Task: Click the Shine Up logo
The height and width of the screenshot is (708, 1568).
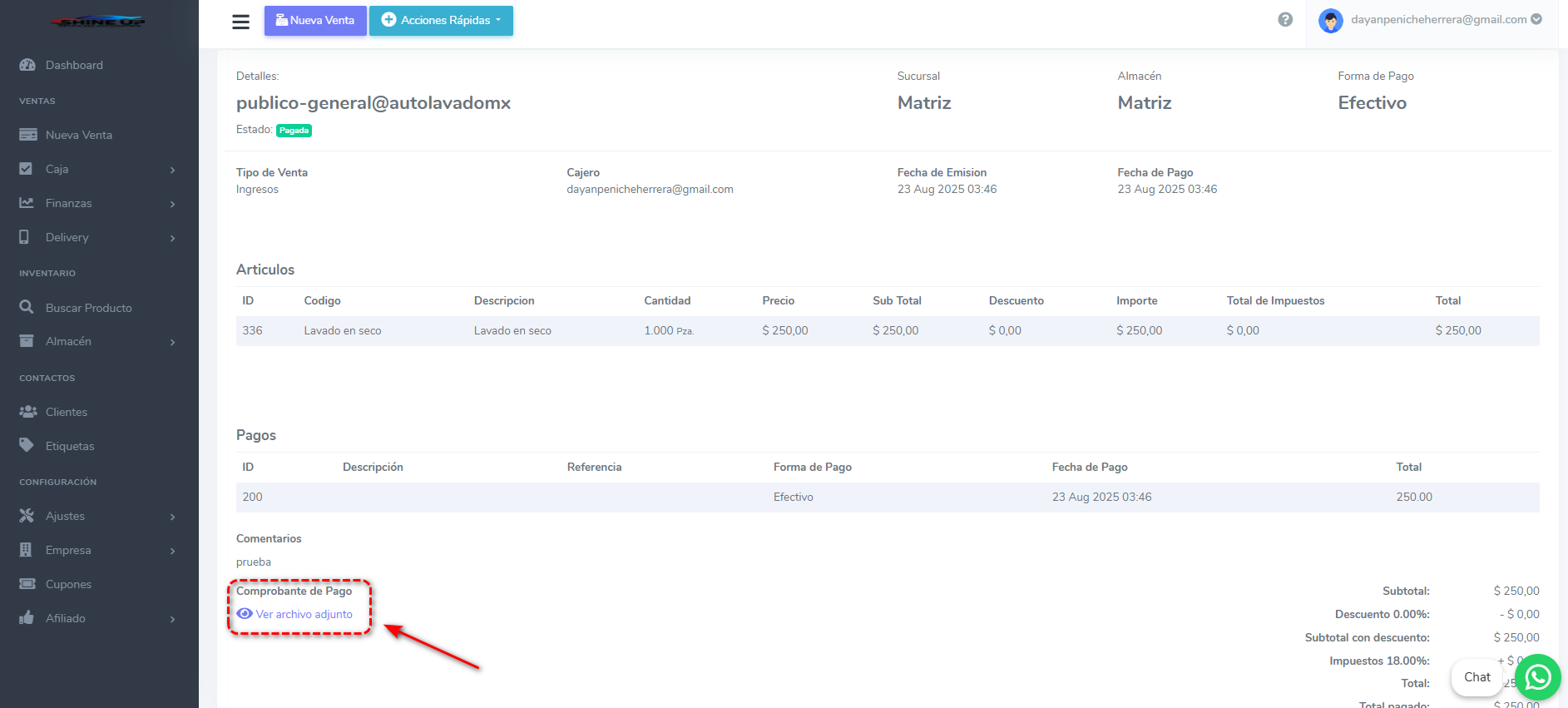Action: click(x=97, y=21)
